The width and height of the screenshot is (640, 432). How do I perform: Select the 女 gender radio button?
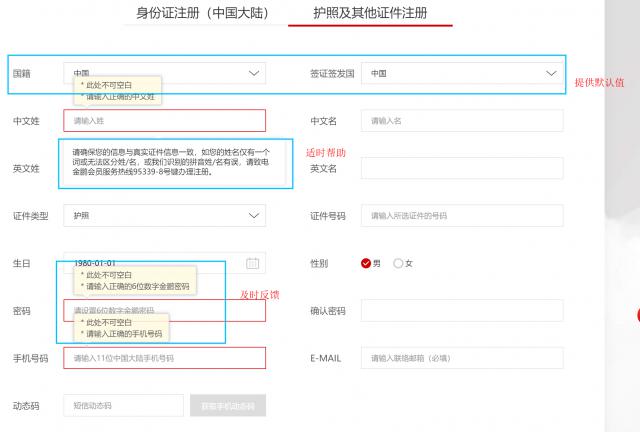[398, 263]
